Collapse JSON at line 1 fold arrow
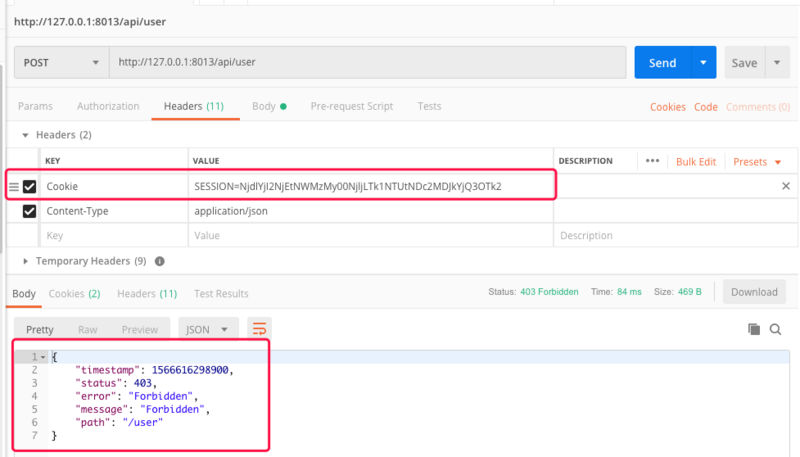 click(43, 358)
